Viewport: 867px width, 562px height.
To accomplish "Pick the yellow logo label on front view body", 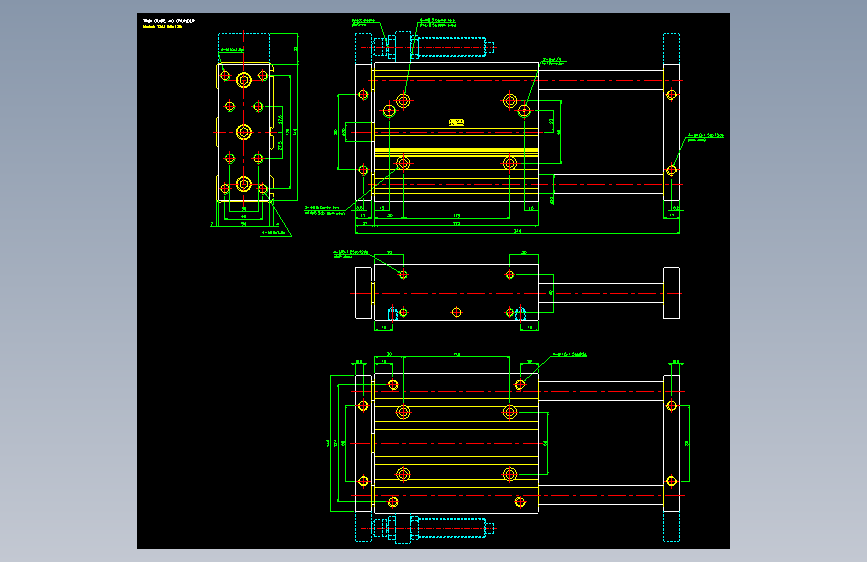I will pyautogui.click(x=456, y=122).
